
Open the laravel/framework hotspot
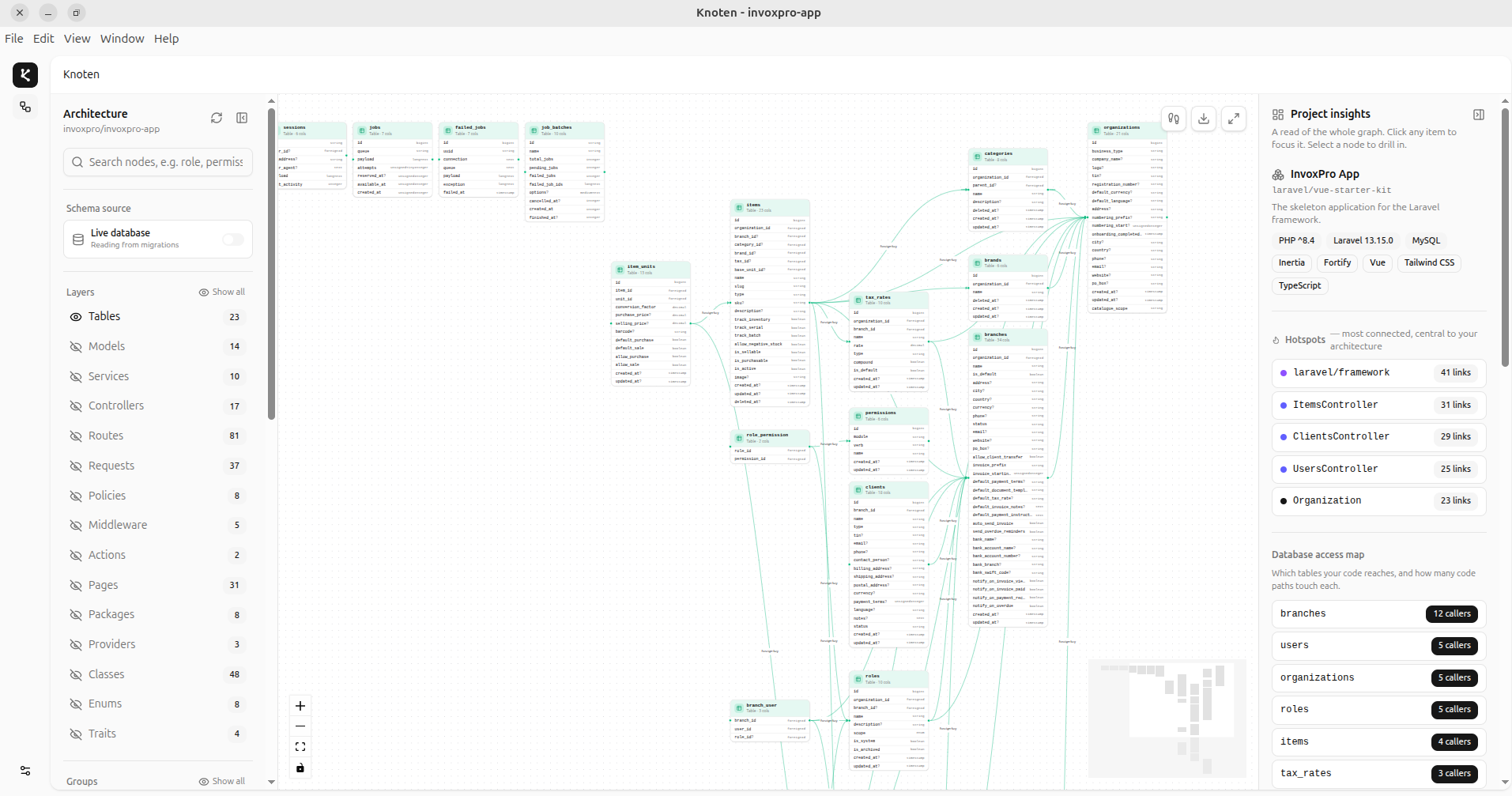(x=1378, y=373)
